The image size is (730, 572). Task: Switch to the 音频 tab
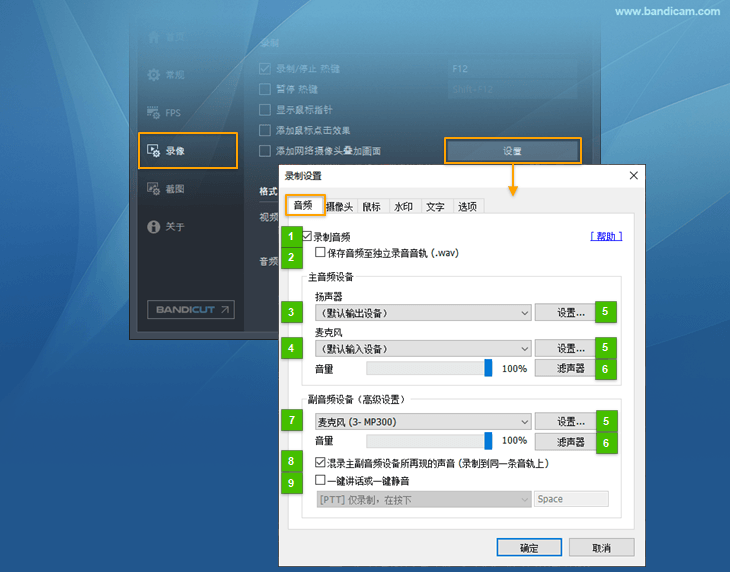tap(304, 205)
